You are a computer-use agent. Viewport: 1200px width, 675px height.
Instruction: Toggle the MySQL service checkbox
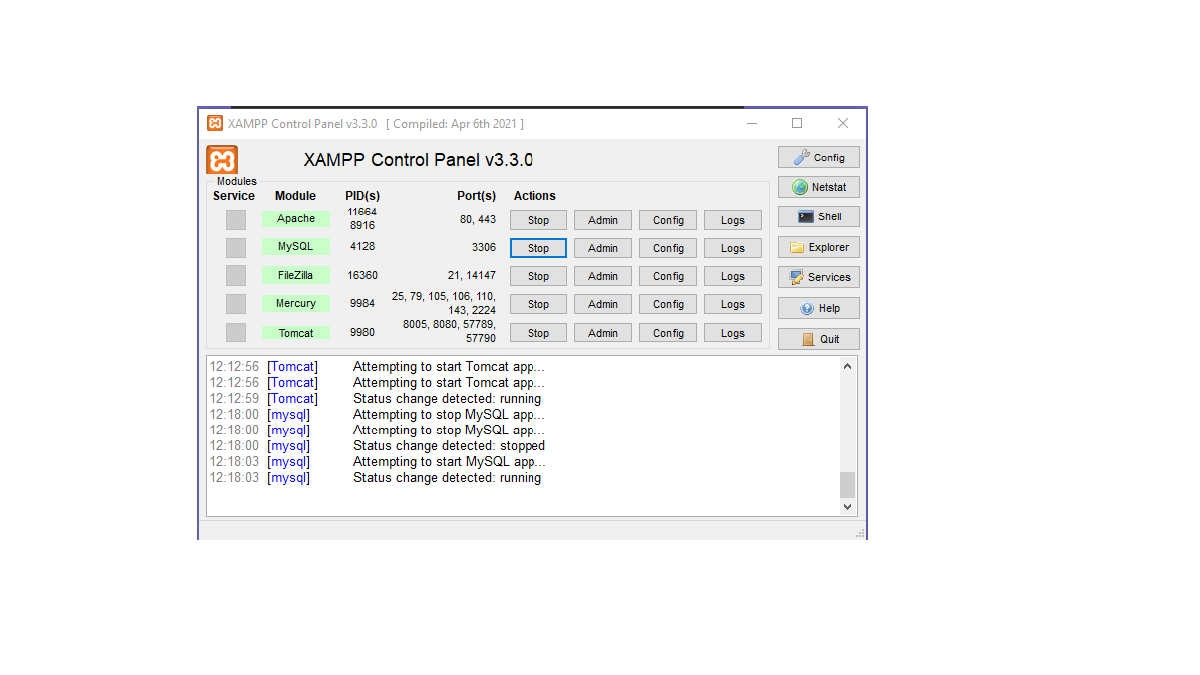click(236, 248)
